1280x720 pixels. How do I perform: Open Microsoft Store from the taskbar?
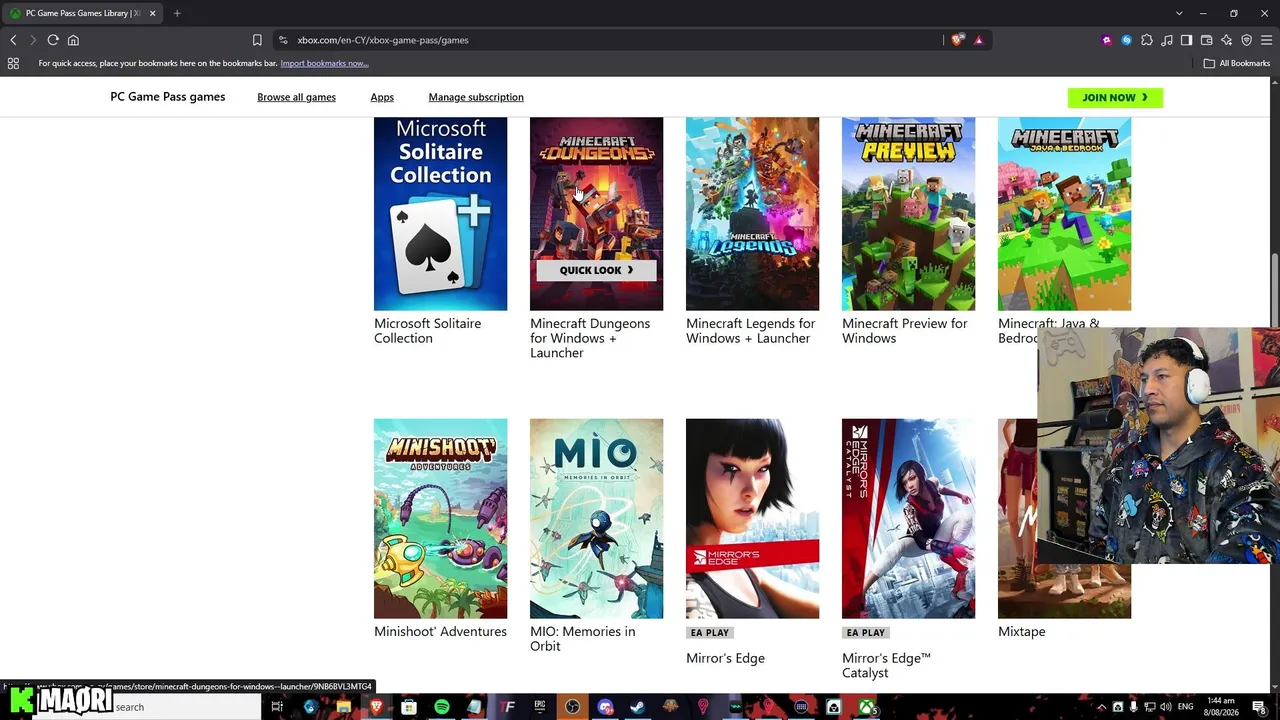coord(409,707)
